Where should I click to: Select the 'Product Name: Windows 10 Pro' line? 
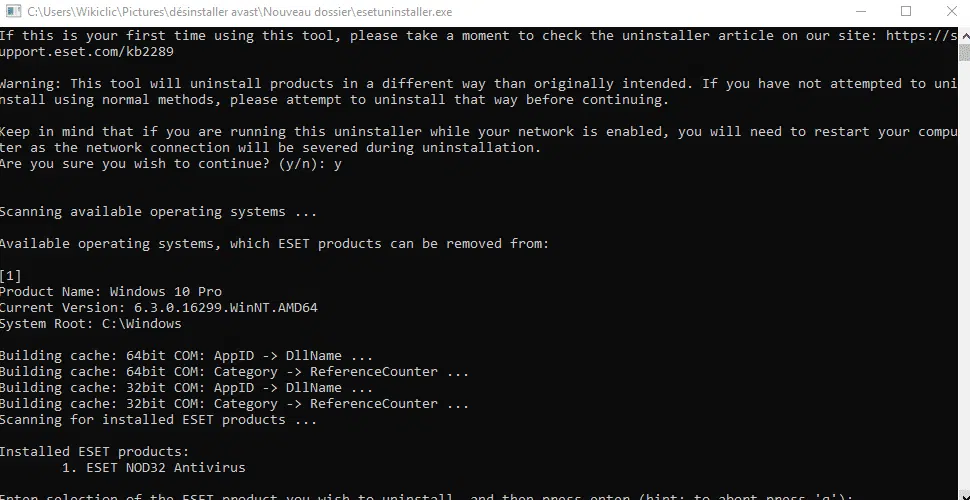[x=111, y=291]
